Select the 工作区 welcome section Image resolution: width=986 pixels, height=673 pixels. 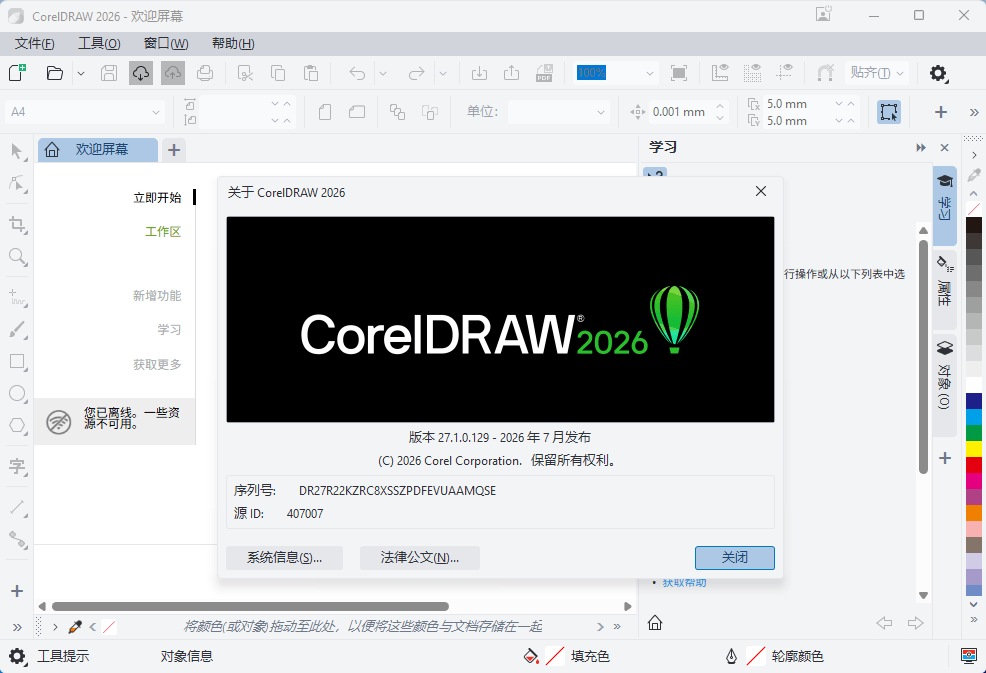163,232
